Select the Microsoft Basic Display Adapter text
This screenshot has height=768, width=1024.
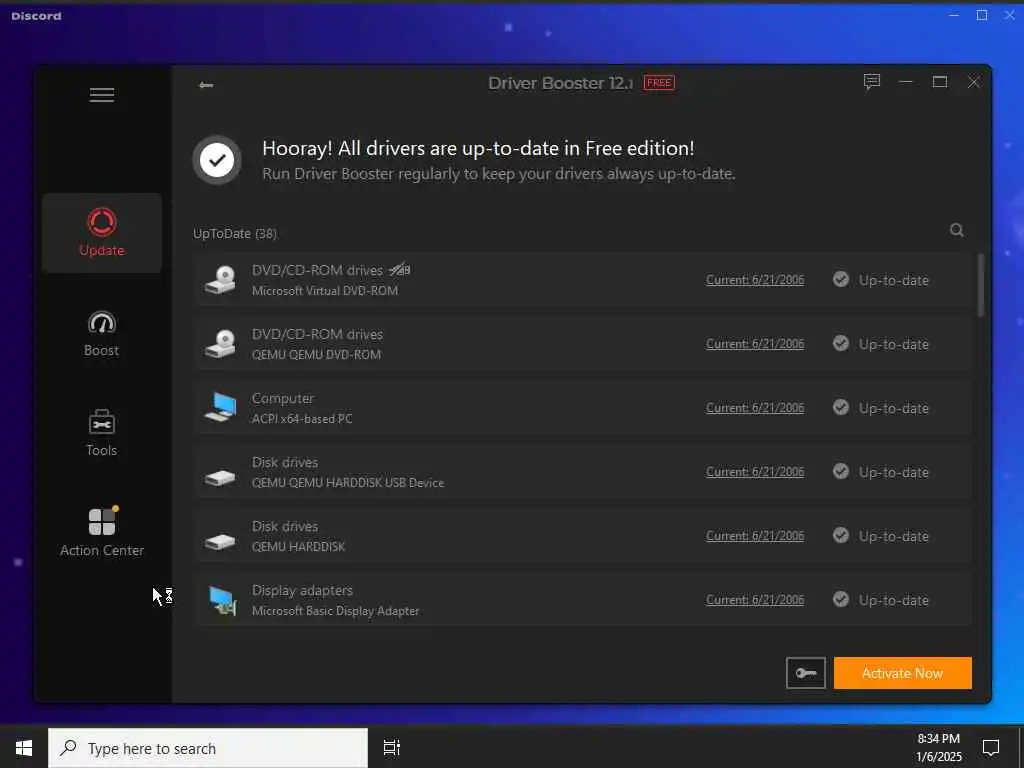pyautogui.click(x=336, y=611)
